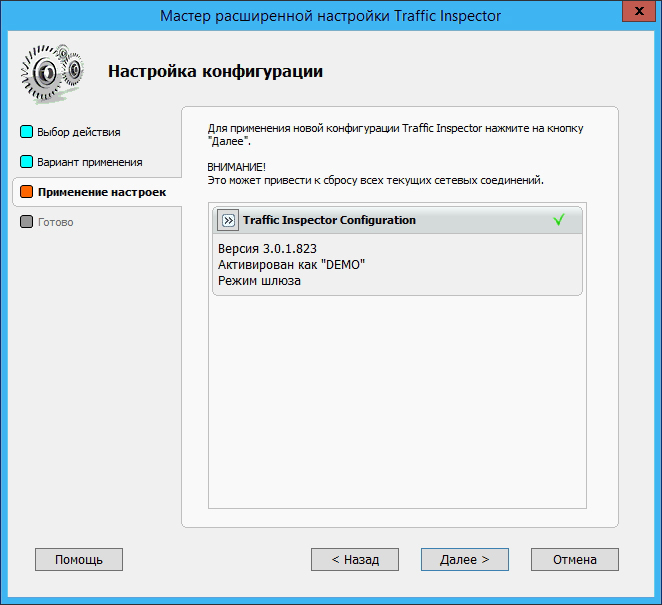The image size is (662, 605).
Task: Collapse the Traffic Inspector Configuration section
Action: 228,220
